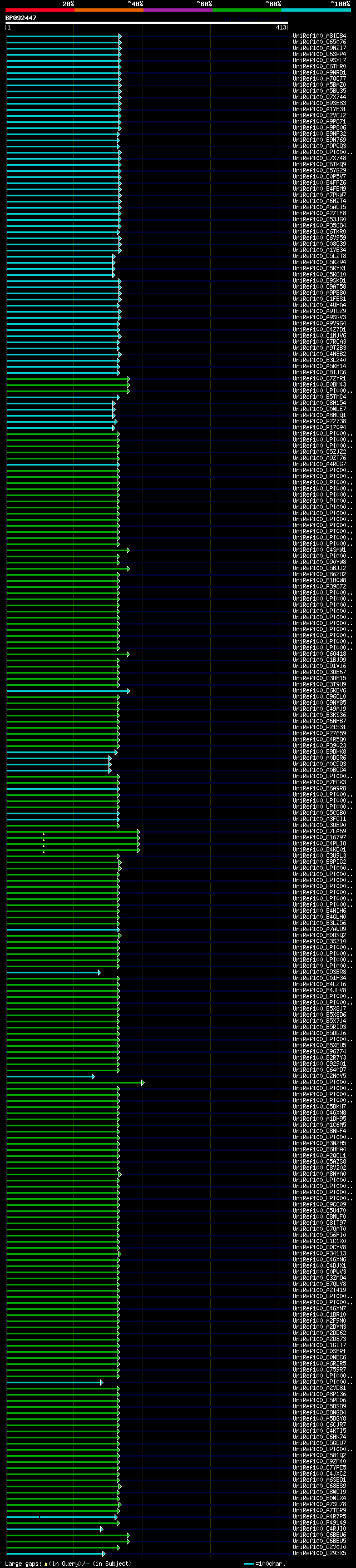Select the UniRef100_B7FDK3 label

point(319,782)
